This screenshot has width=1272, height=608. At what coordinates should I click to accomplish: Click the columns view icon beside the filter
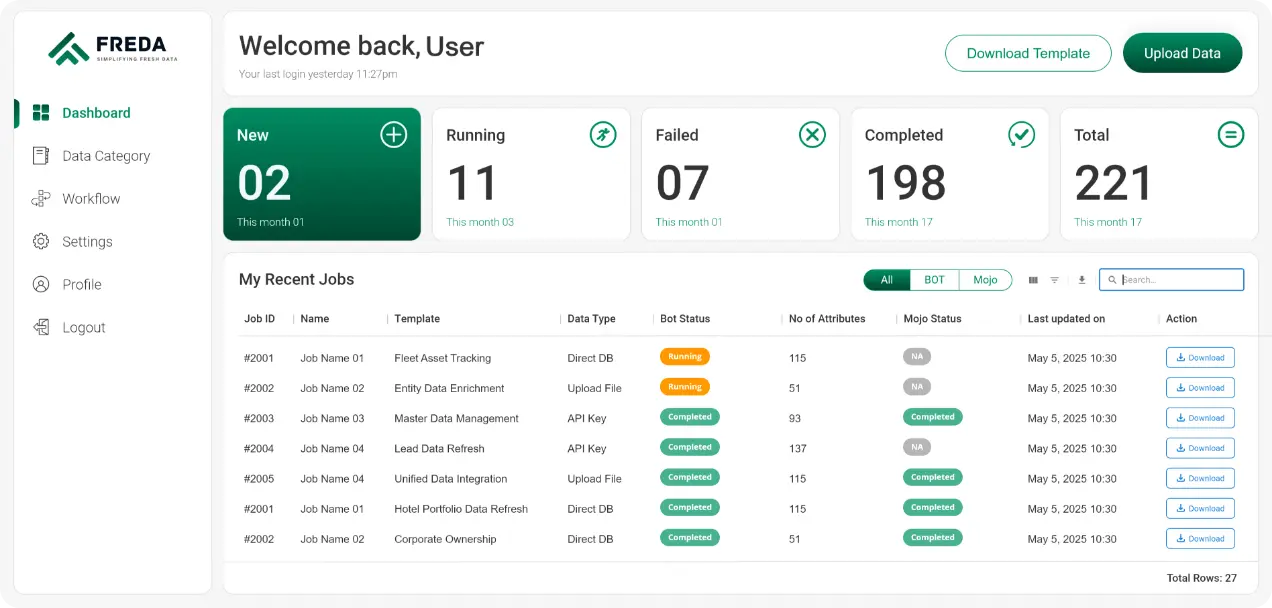click(1033, 280)
